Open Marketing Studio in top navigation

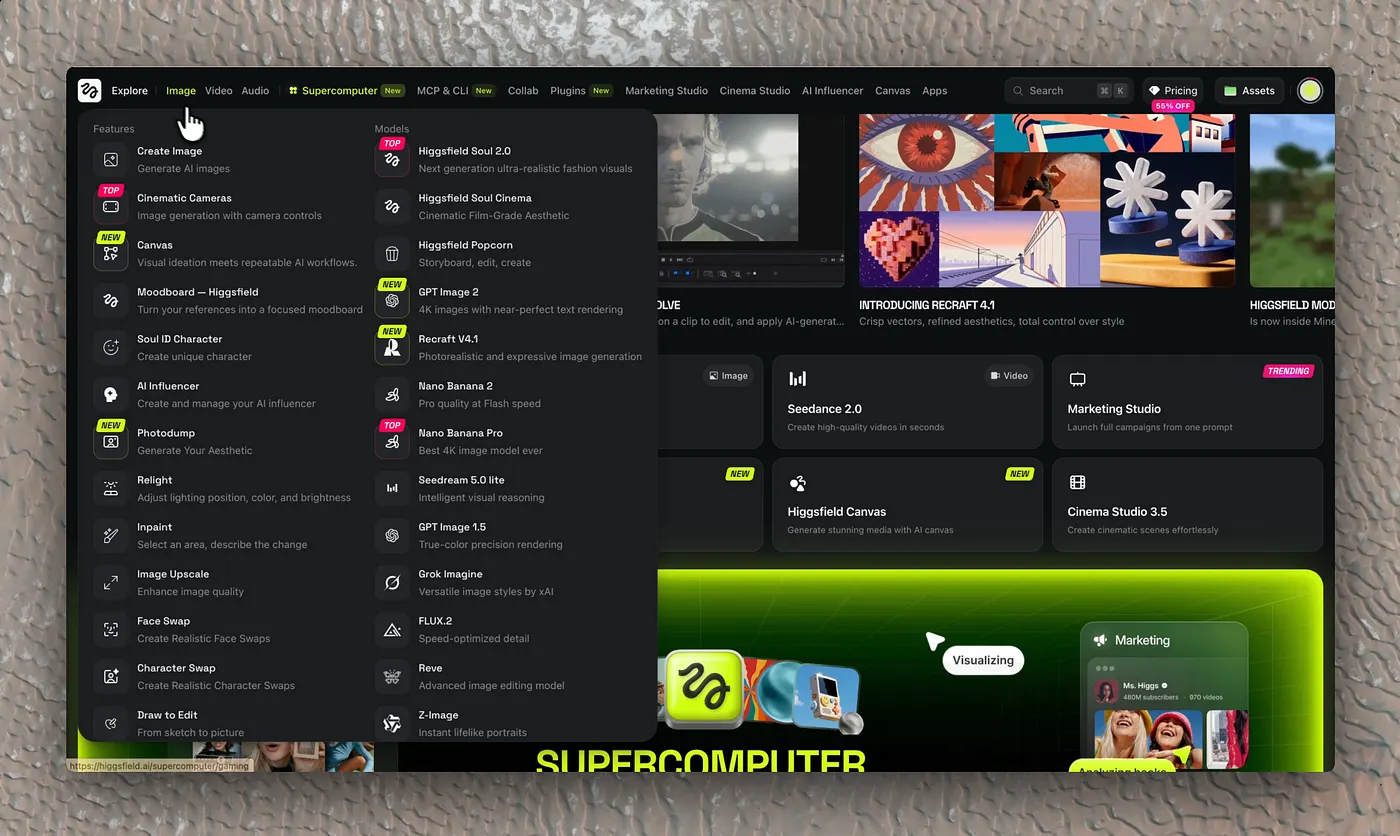tap(666, 91)
